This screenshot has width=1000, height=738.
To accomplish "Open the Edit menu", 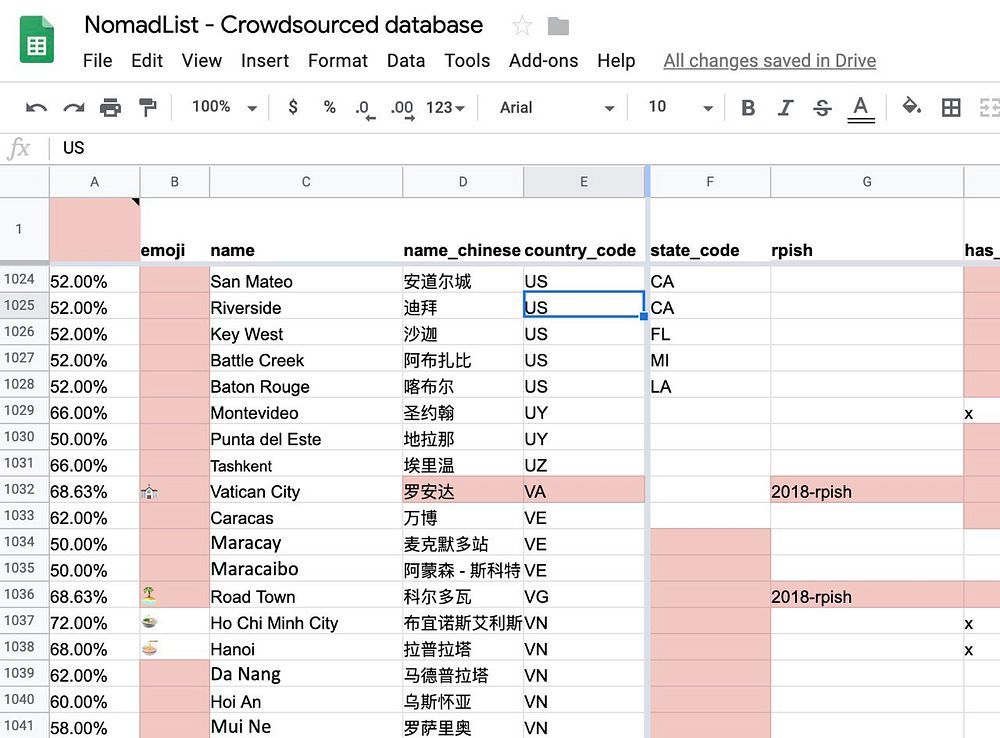I will (x=147, y=61).
